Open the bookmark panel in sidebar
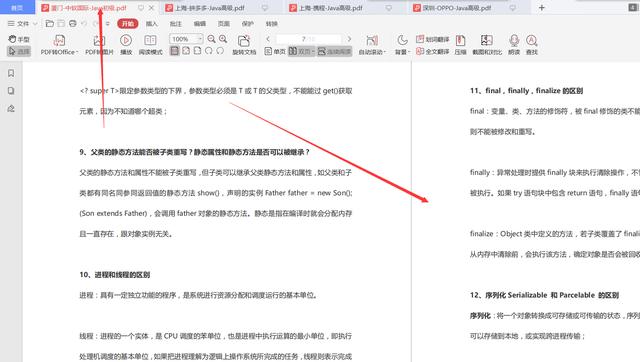 coord(11,73)
